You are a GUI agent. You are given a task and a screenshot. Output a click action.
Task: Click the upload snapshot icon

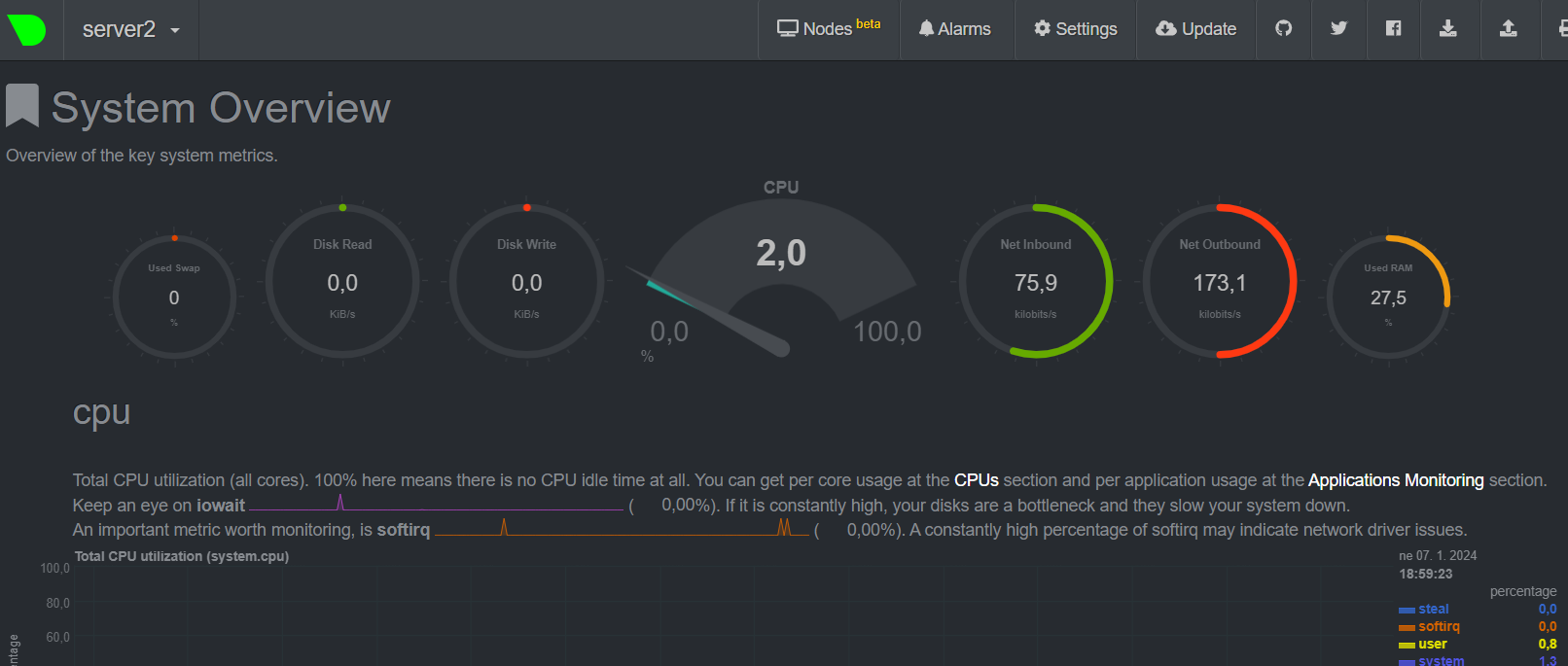(x=1508, y=29)
